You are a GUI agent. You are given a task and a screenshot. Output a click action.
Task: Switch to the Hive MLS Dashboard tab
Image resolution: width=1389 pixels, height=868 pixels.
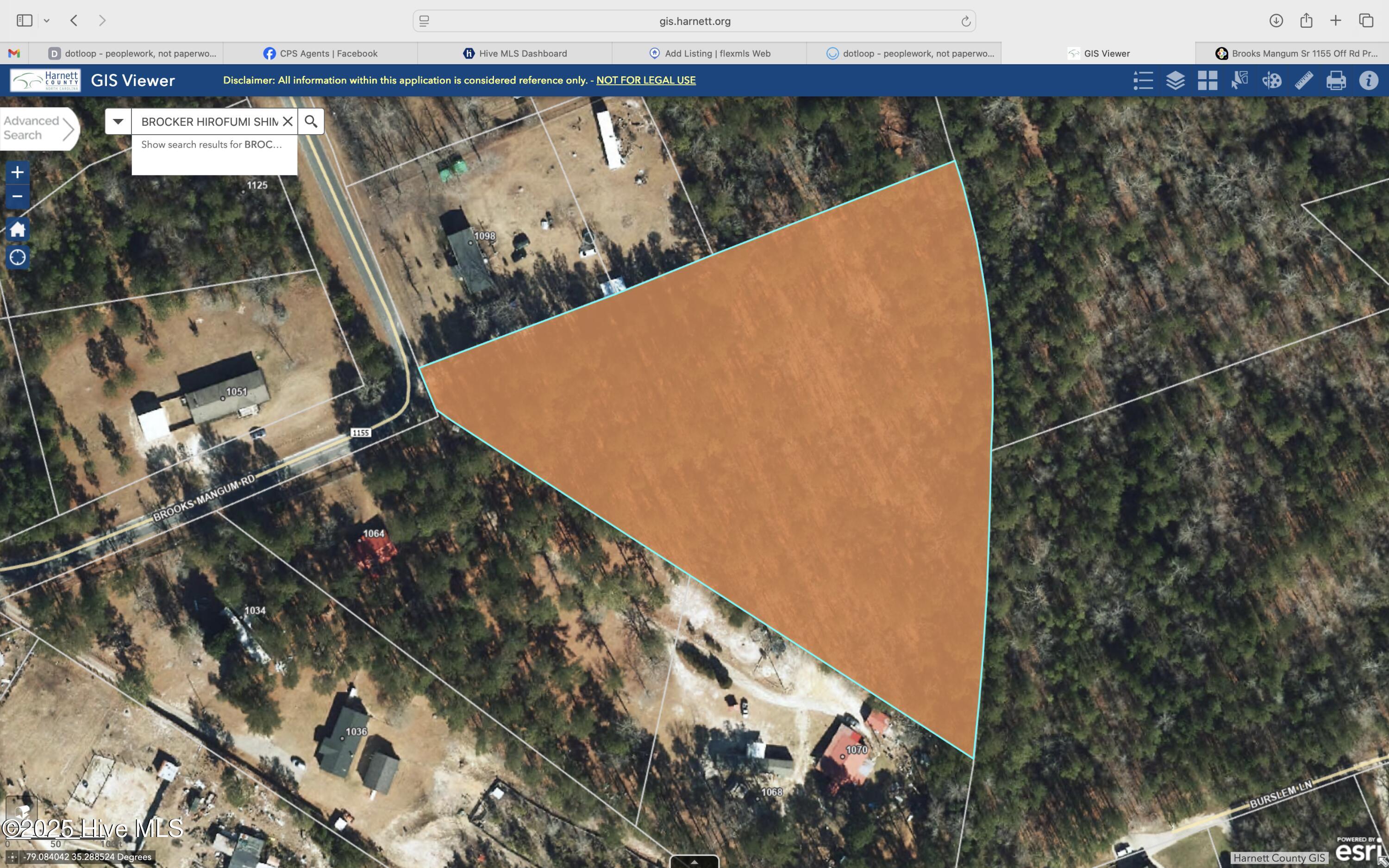pos(515,53)
